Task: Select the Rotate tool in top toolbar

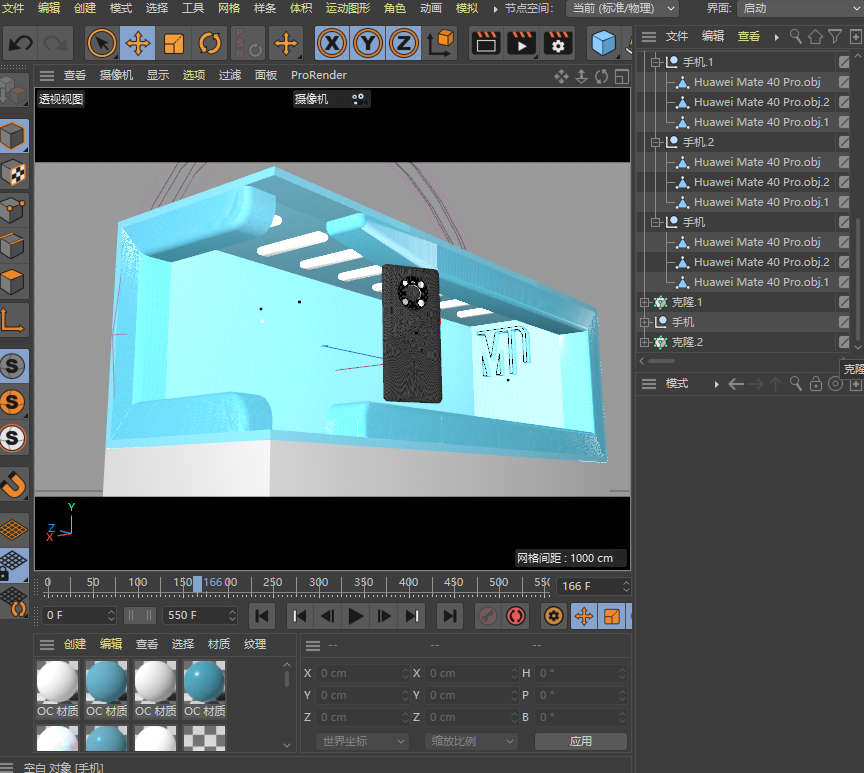Action: [x=210, y=44]
